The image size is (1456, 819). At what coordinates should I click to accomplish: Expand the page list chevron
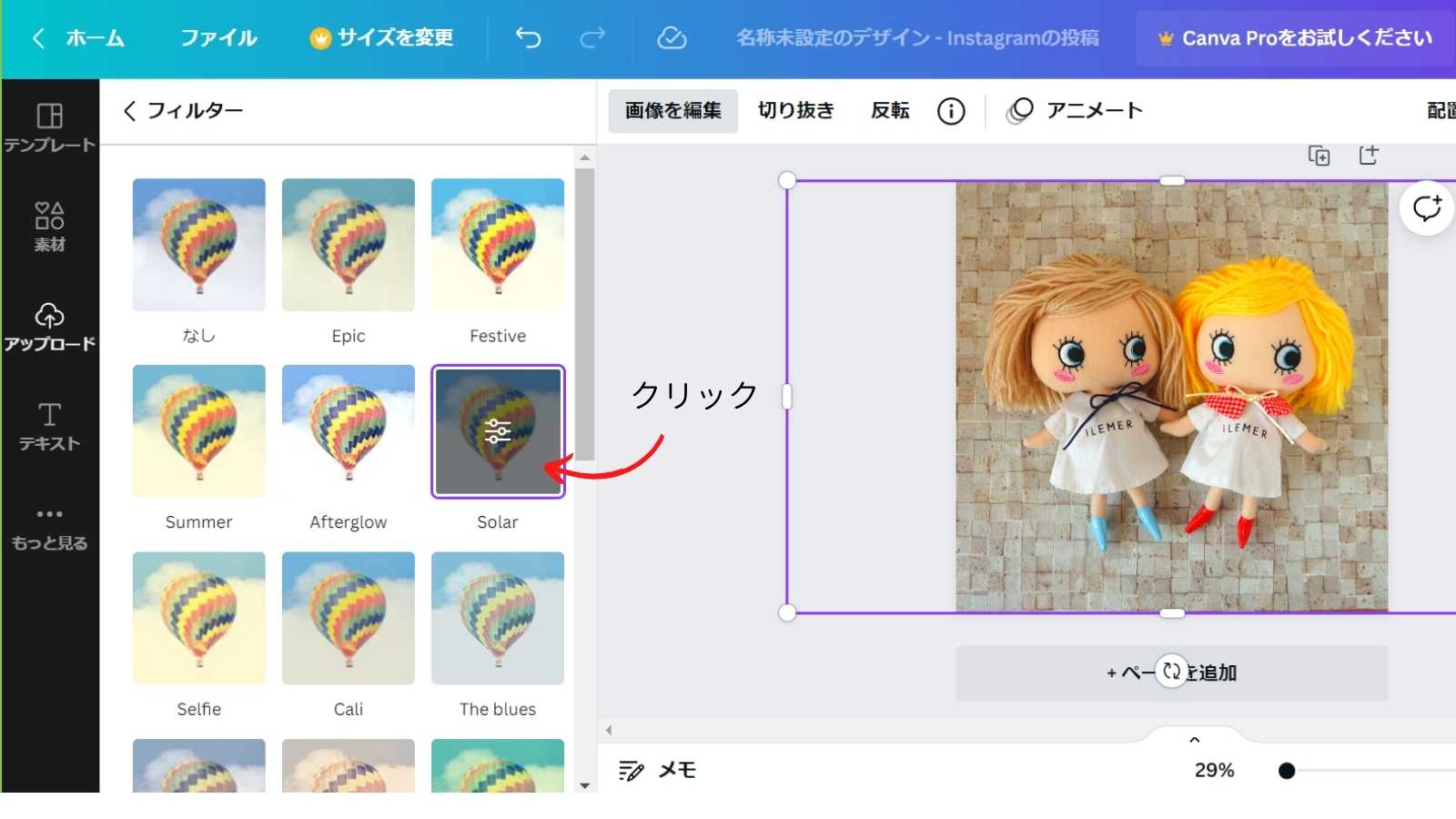pos(1195,740)
